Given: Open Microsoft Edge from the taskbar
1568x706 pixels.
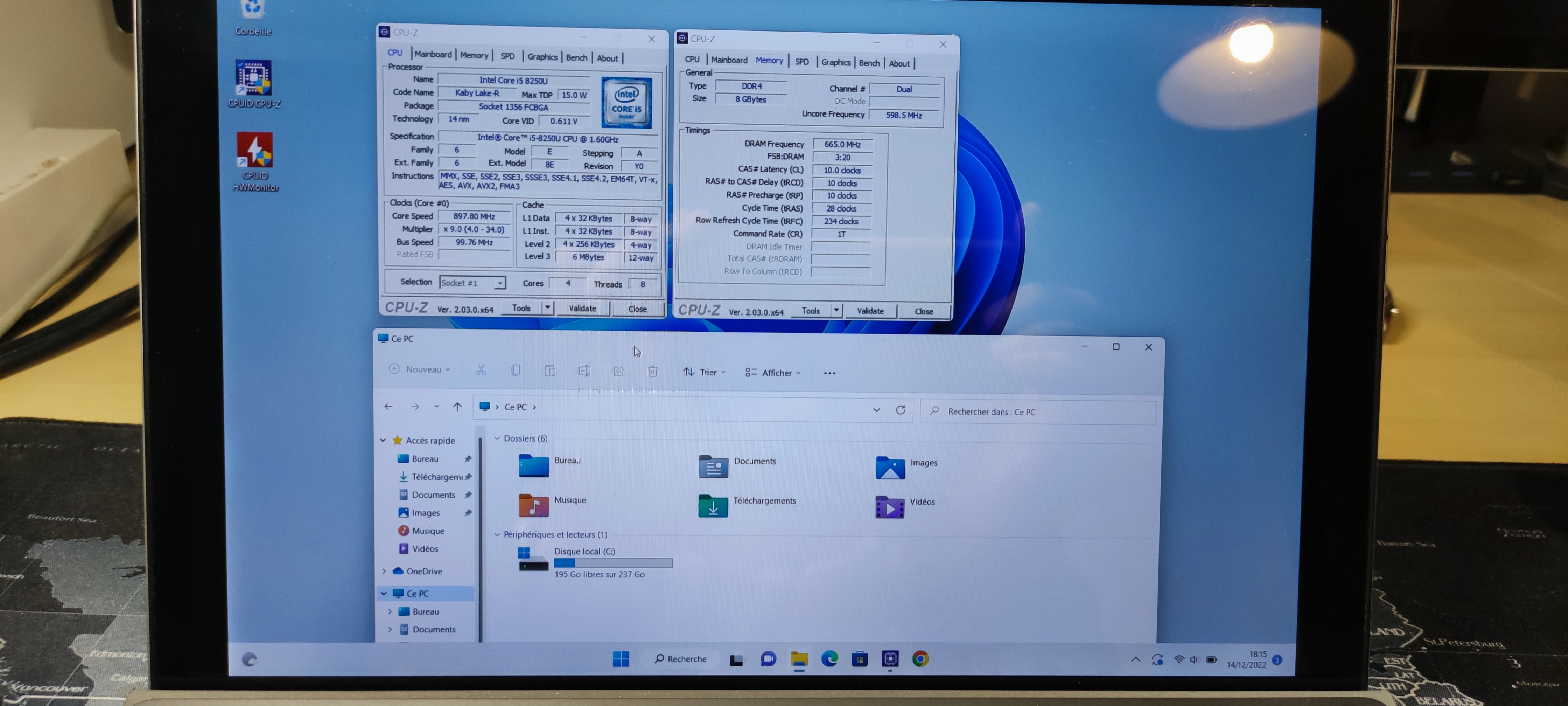Looking at the screenshot, I should (829, 658).
